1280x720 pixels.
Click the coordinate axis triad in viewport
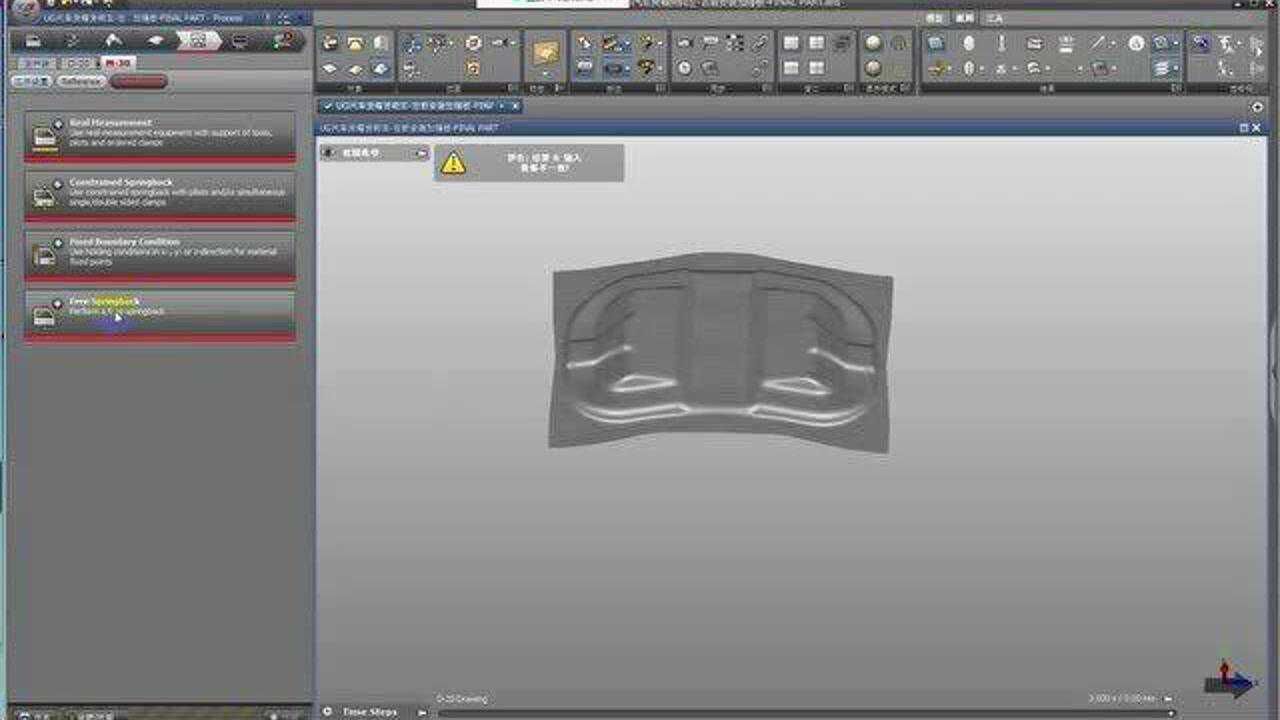(x=1228, y=680)
